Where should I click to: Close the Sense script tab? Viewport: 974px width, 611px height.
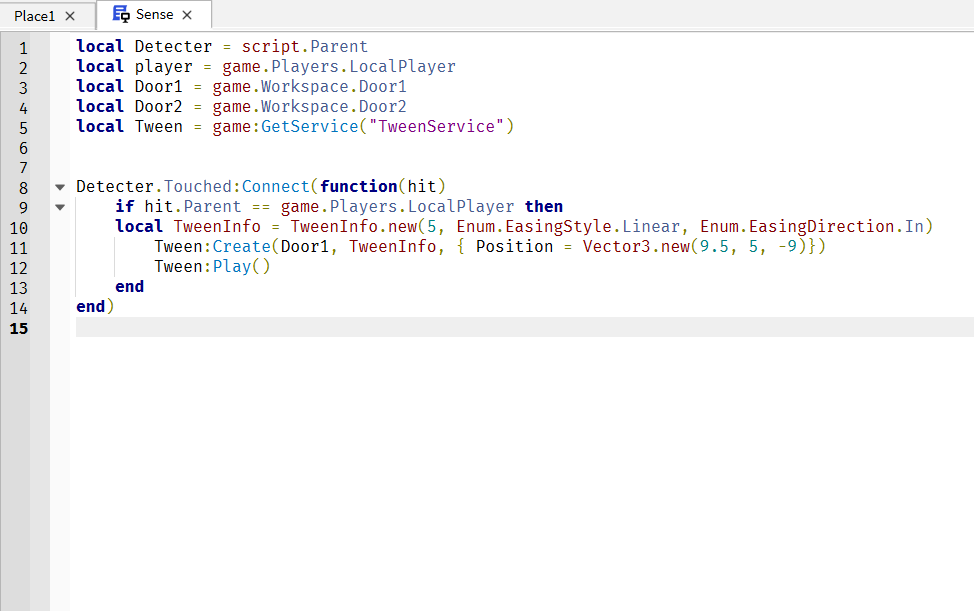click(x=187, y=15)
